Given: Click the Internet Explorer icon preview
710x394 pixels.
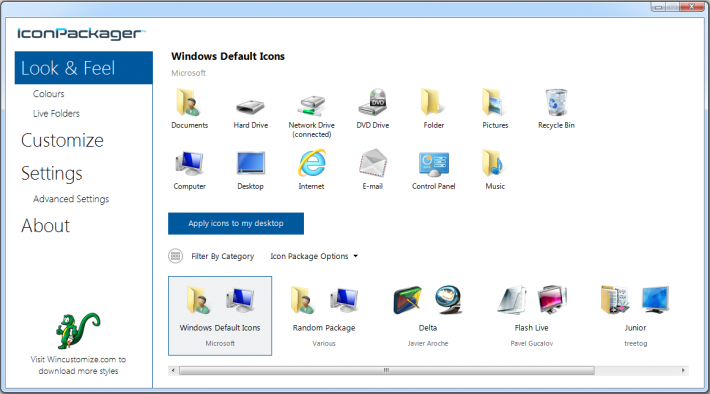Looking at the screenshot, I should point(312,163).
